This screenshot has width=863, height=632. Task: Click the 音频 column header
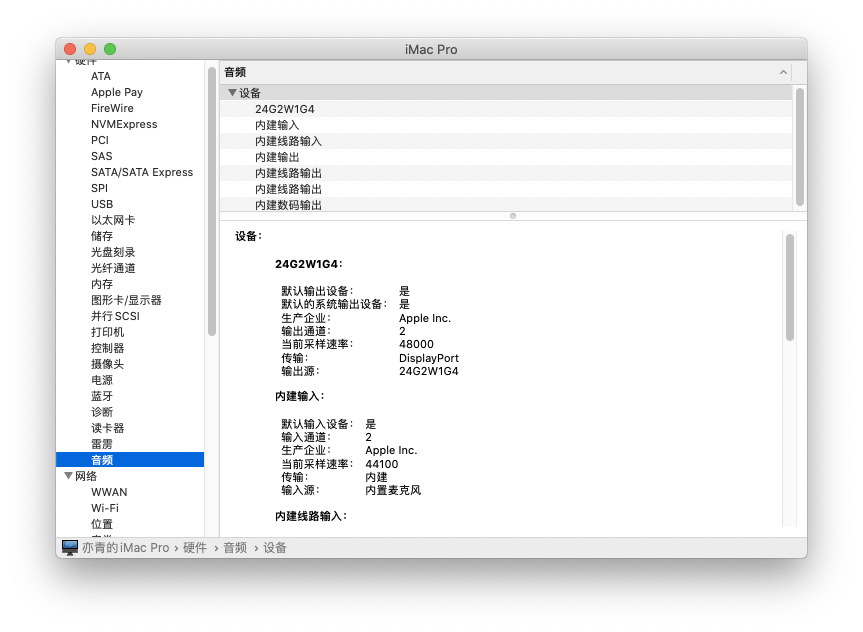coord(506,72)
